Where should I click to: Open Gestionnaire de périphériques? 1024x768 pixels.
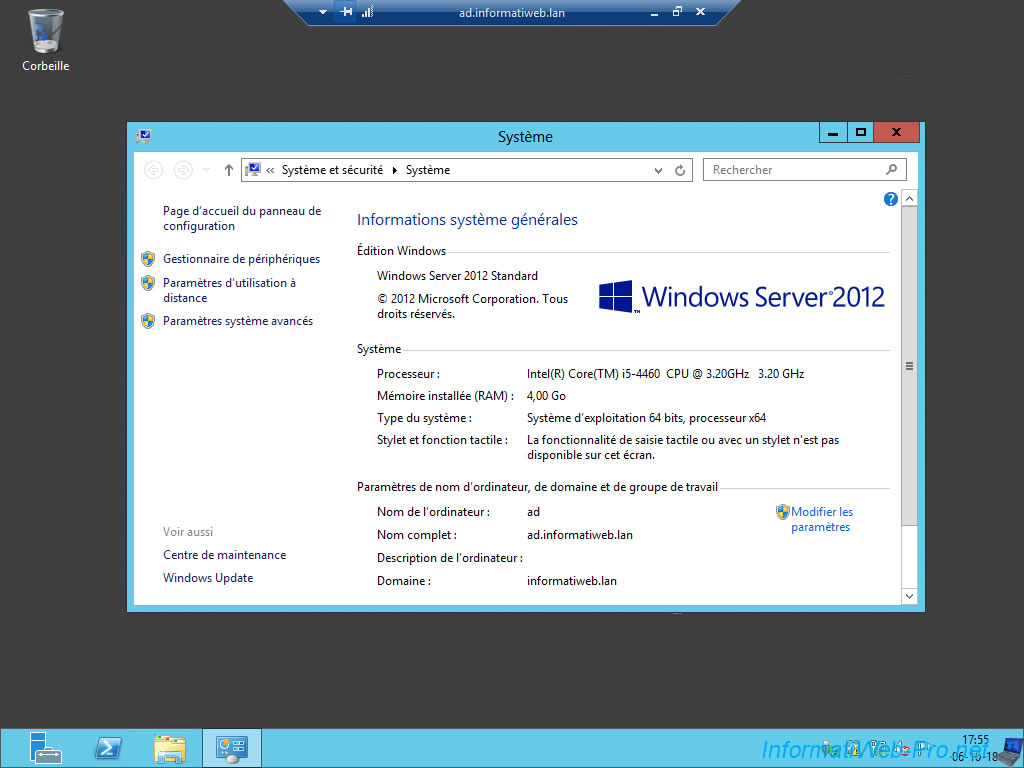tap(242, 259)
